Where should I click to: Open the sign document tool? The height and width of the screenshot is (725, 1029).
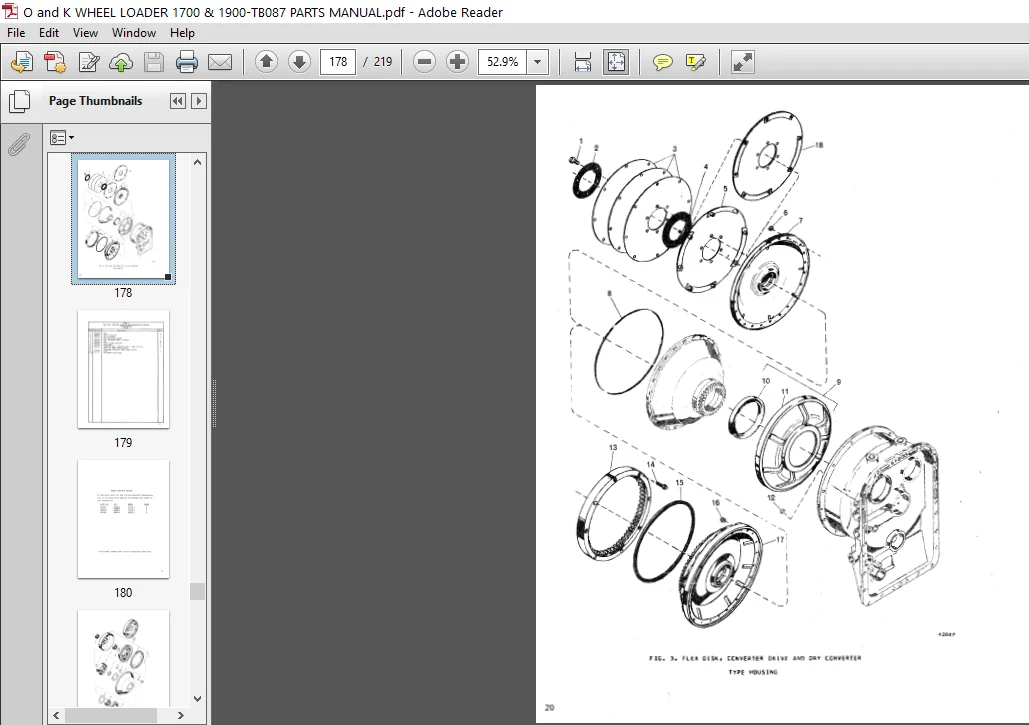pos(89,62)
